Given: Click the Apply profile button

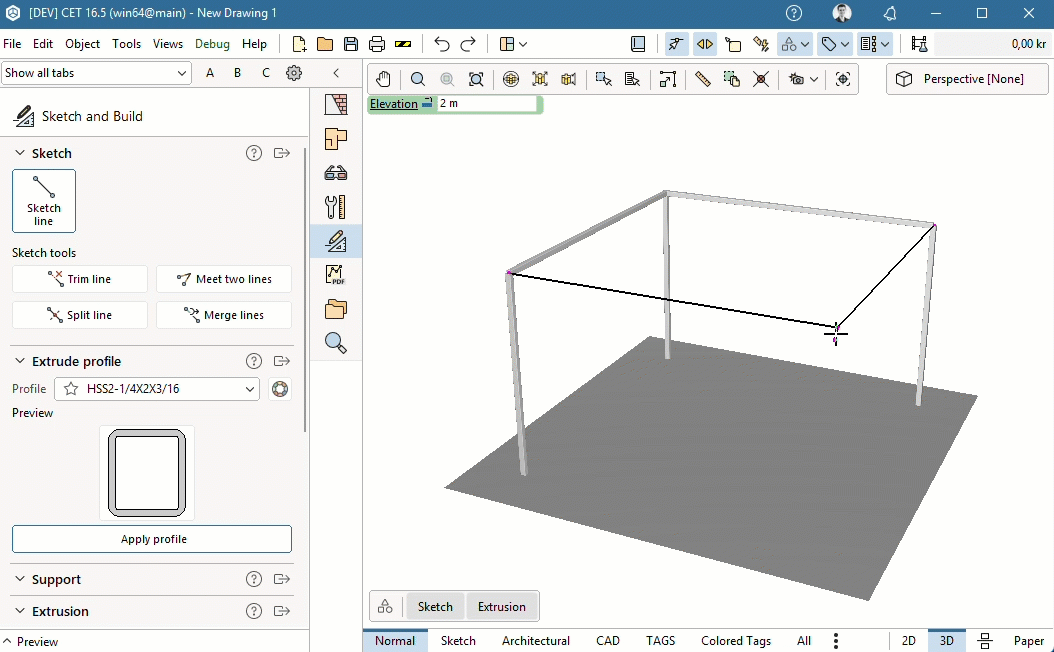Looking at the screenshot, I should (x=152, y=539).
